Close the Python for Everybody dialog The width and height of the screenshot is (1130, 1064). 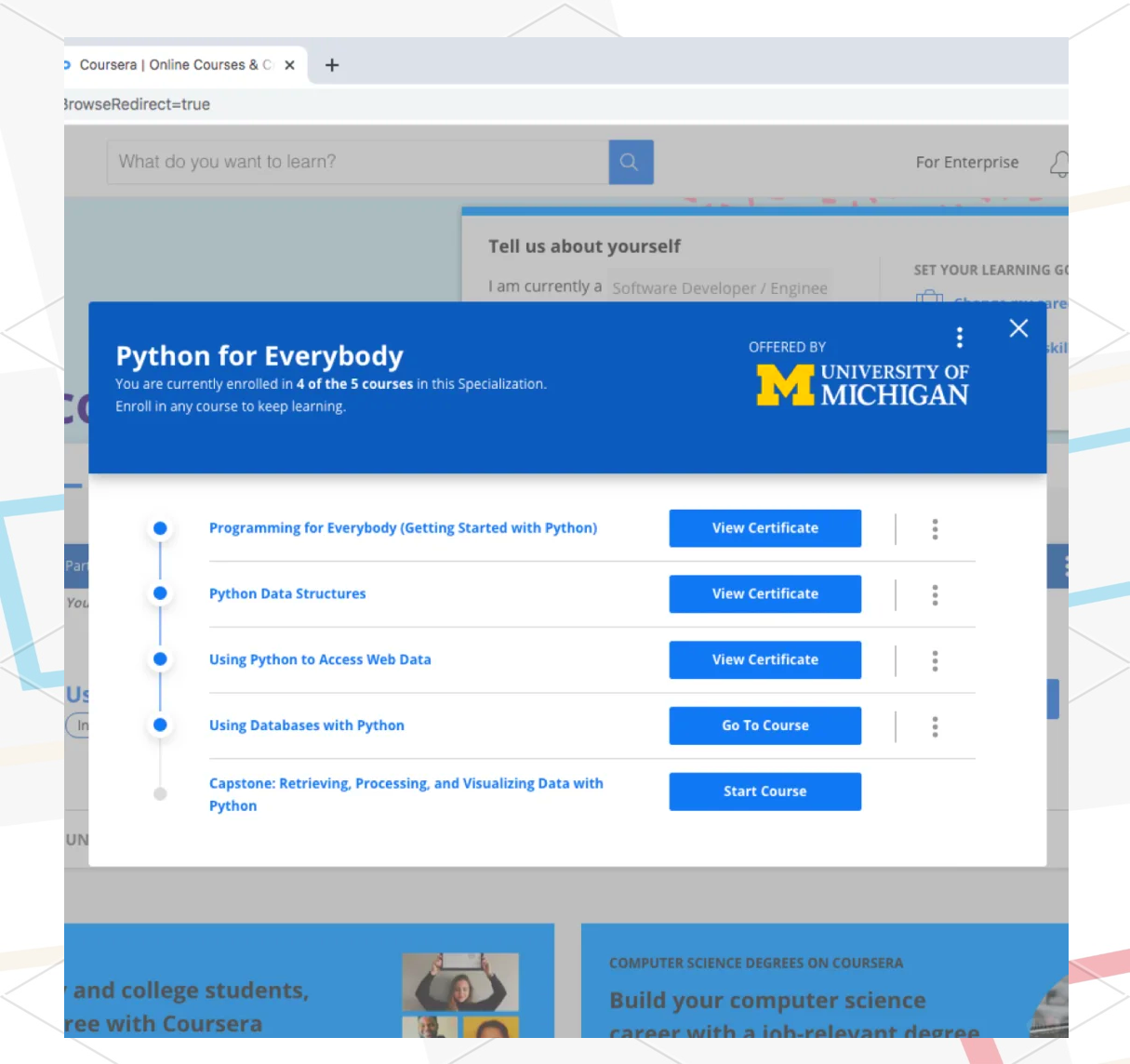click(1018, 328)
